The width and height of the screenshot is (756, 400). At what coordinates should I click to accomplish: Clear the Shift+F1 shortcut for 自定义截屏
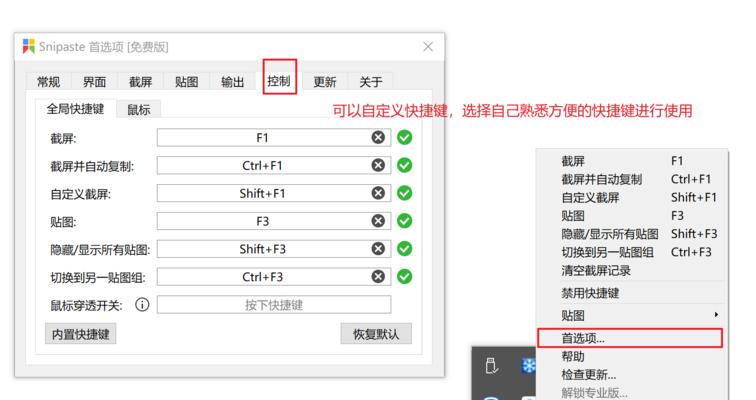[x=378, y=193]
